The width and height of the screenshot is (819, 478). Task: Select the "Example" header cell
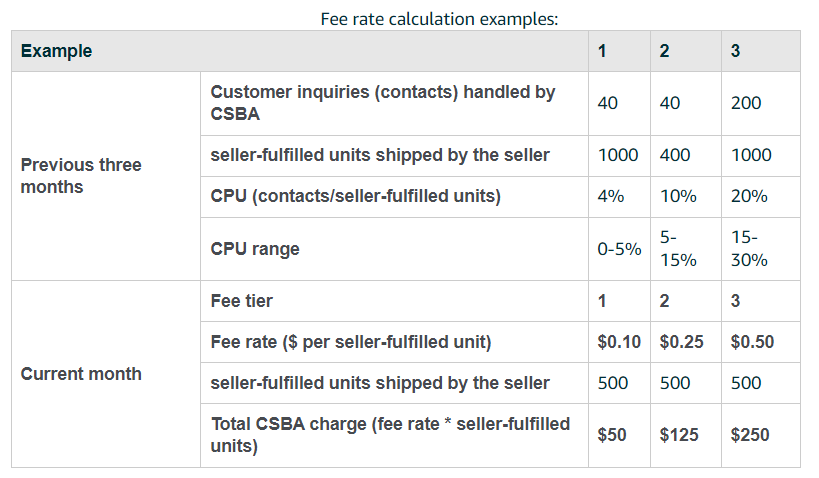[56, 51]
